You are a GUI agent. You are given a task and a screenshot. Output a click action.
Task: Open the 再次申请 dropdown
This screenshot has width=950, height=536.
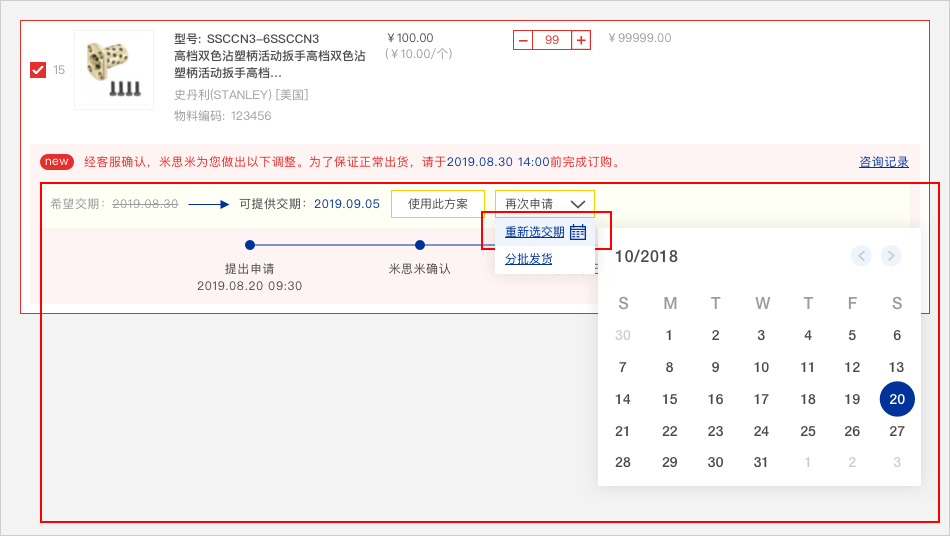coord(544,204)
